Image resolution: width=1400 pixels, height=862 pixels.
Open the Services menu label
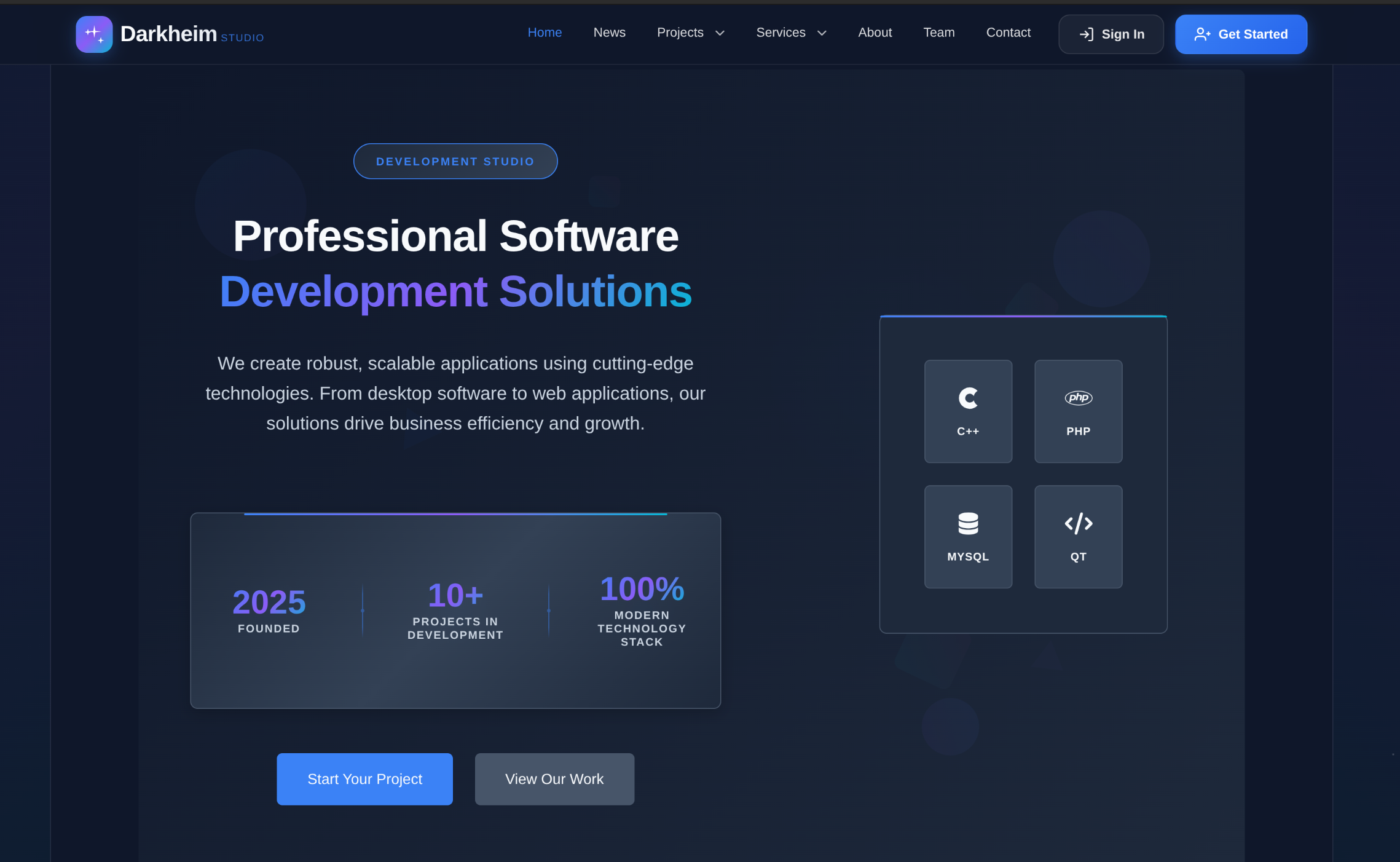[x=781, y=33]
